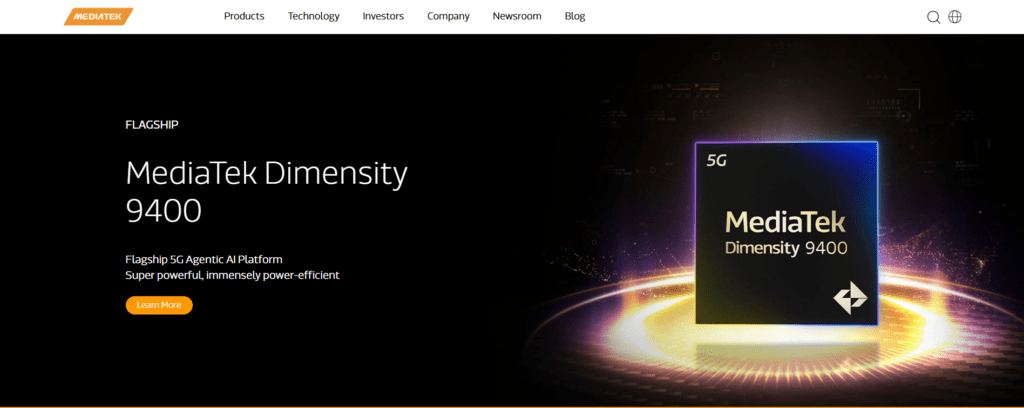The width and height of the screenshot is (1024, 408).
Task: Click the Super powerful, immensely power-efficient text
Action: (232, 275)
